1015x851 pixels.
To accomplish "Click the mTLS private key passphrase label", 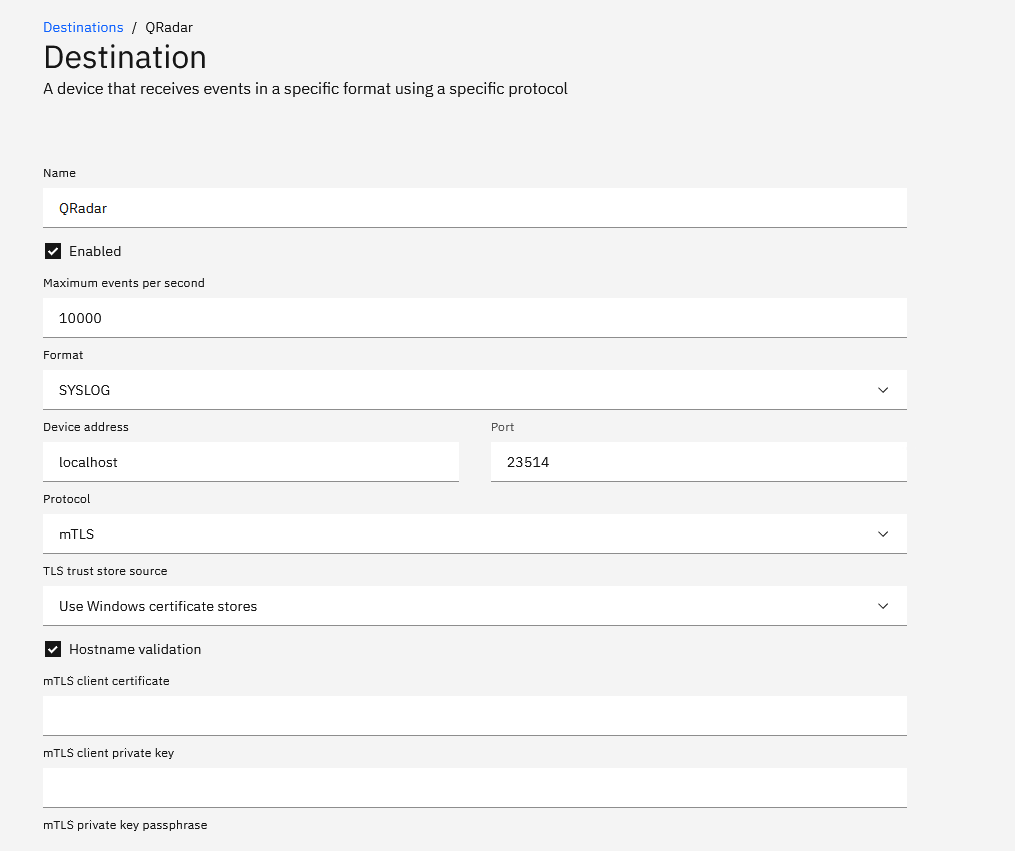I will (124, 824).
